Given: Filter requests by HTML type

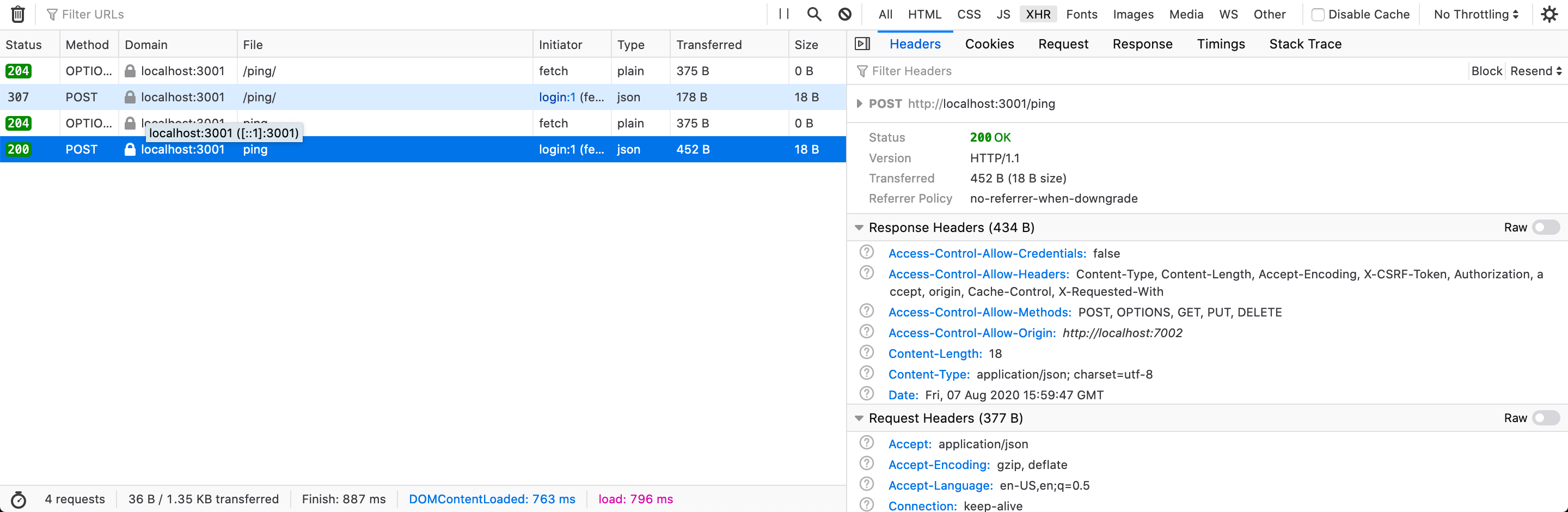Looking at the screenshot, I should [x=924, y=14].
